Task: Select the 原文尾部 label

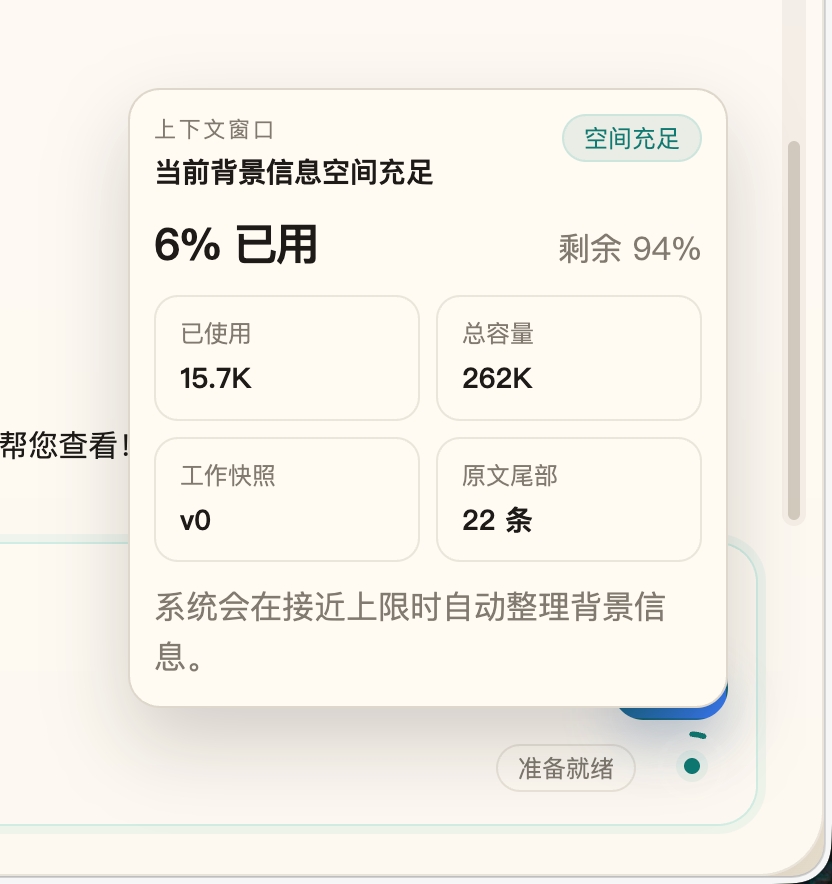Action: tap(510, 476)
